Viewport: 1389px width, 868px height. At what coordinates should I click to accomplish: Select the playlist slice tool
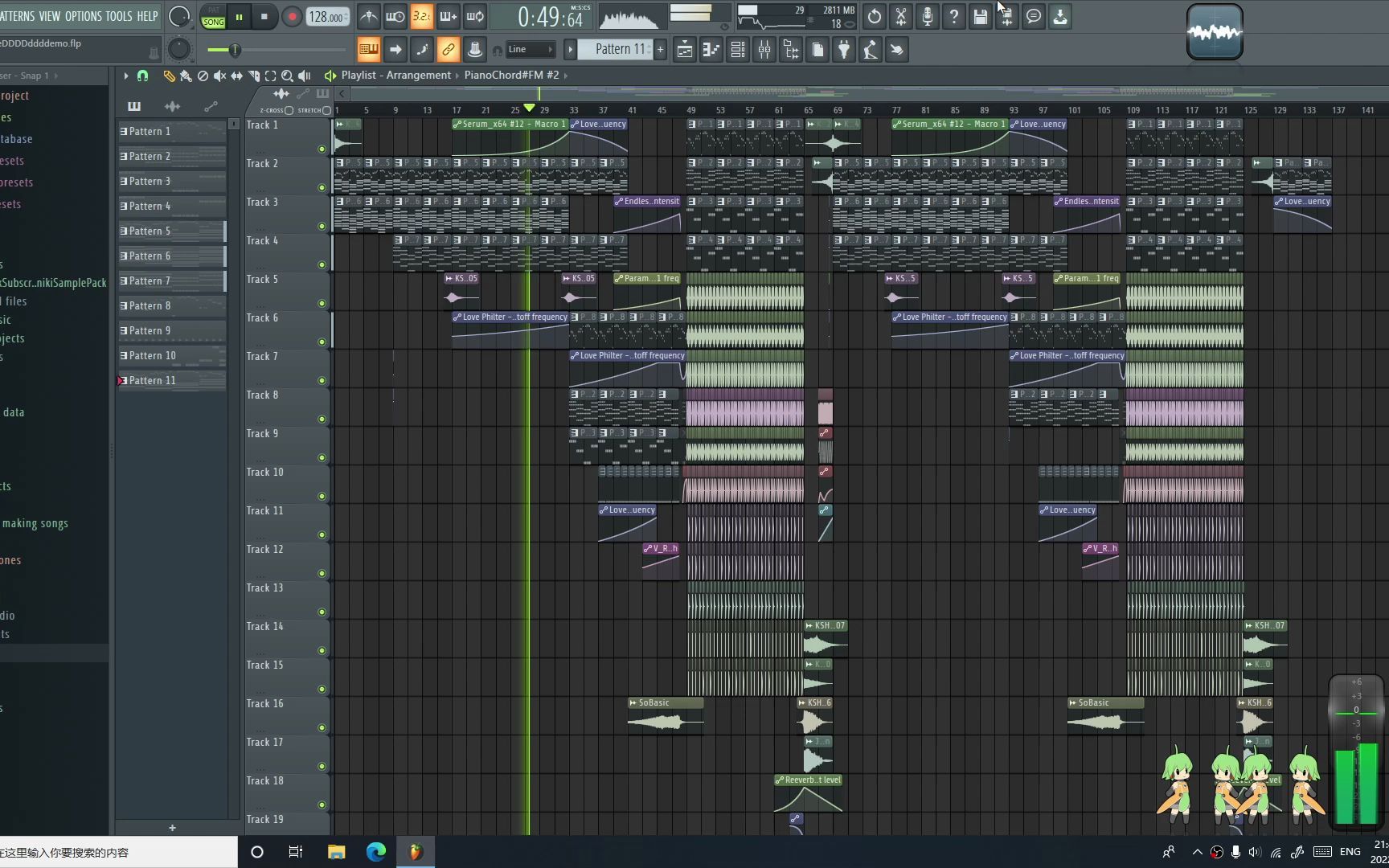tap(253, 76)
